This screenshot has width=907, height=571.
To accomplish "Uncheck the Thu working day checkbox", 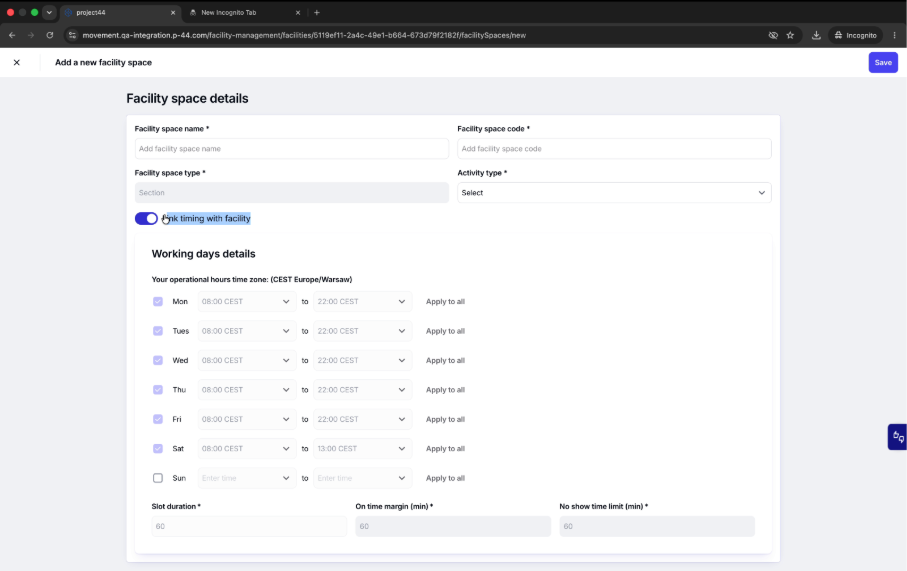I will click(x=158, y=390).
